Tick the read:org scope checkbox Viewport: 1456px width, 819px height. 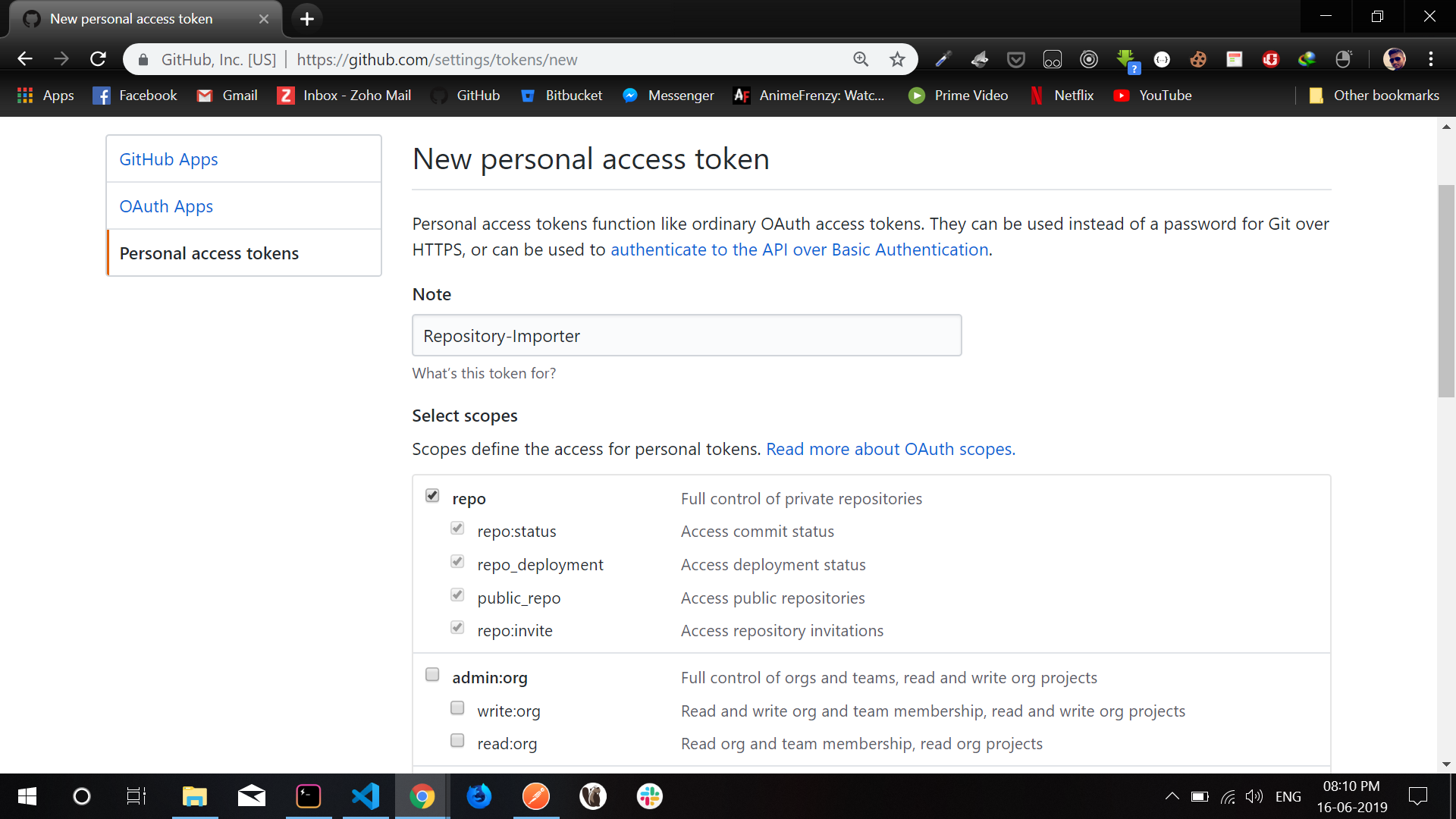tap(457, 740)
